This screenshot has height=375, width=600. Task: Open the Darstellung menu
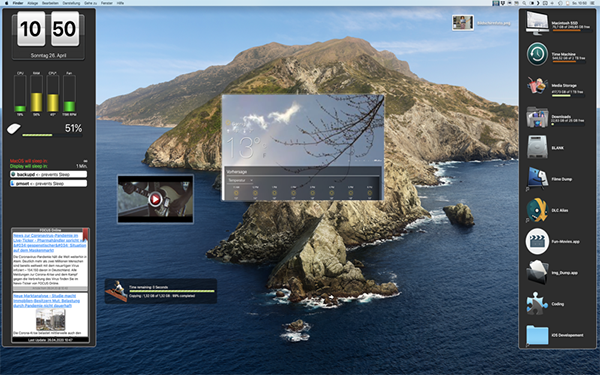point(71,3)
